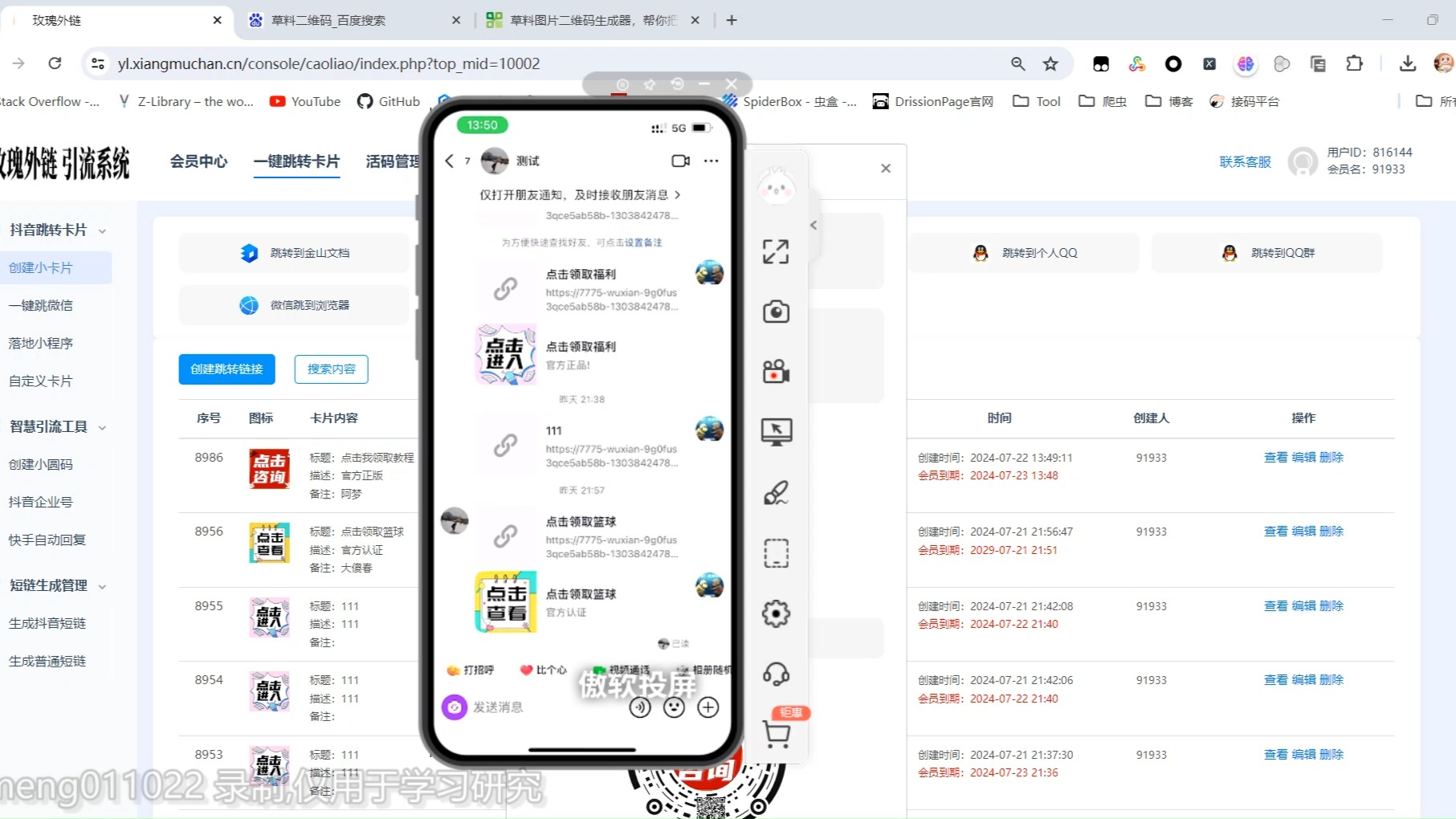
Task: Open fullscreen expand icon in mirror toolbar
Action: (776, 252)
